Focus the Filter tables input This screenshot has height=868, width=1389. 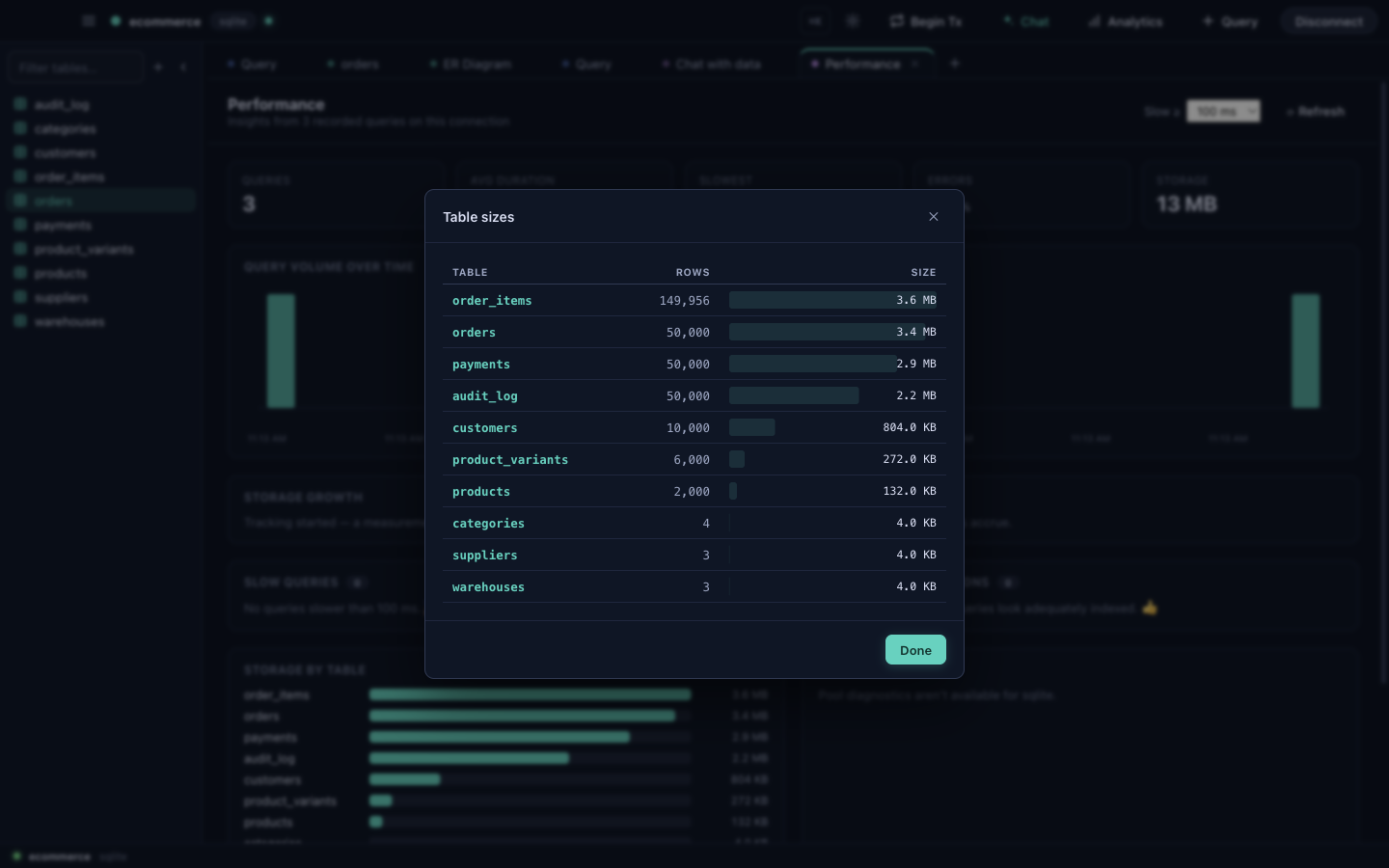75,68
